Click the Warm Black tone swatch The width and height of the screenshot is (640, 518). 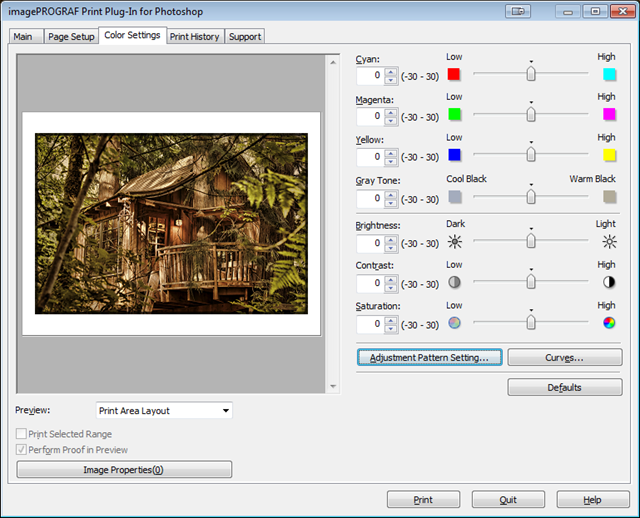[609, 197]
